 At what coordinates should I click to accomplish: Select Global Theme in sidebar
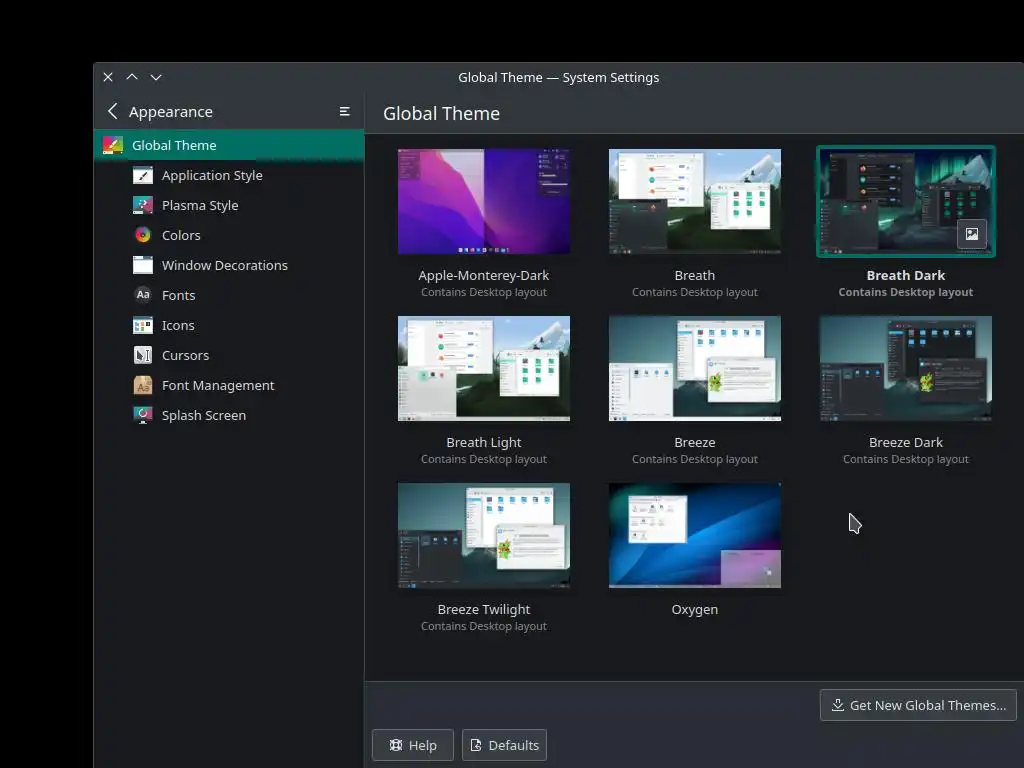coord(229,145)
